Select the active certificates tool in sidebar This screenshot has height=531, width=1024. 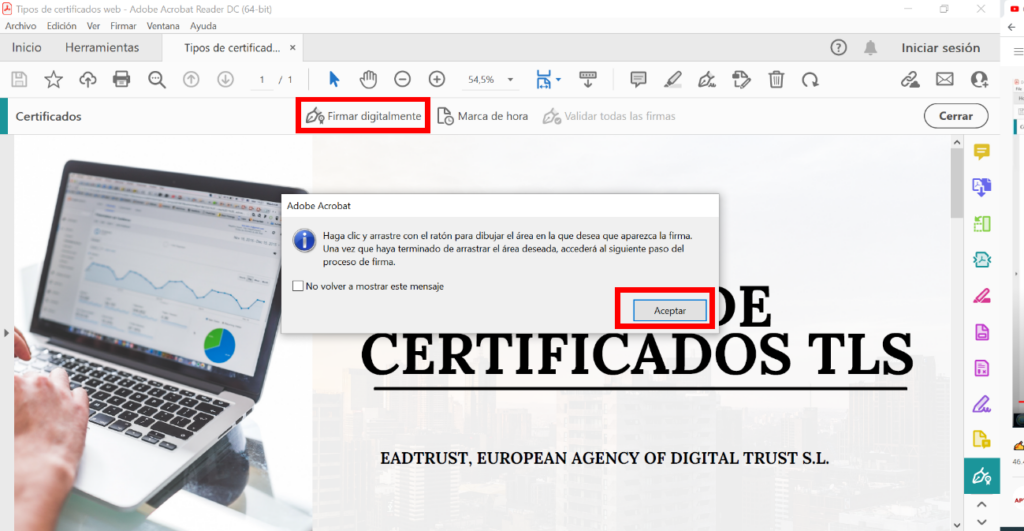click(982, 476)
